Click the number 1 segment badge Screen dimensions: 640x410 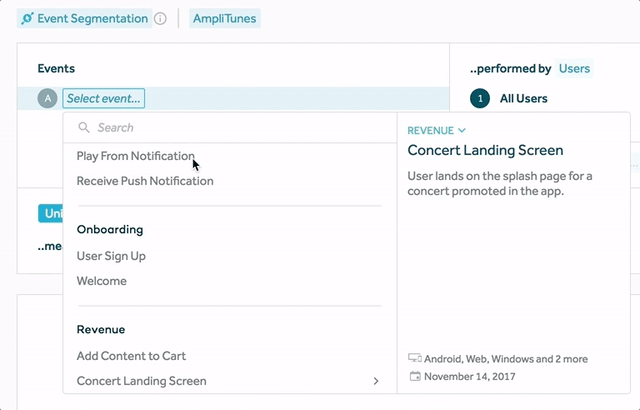coord(480,98)
